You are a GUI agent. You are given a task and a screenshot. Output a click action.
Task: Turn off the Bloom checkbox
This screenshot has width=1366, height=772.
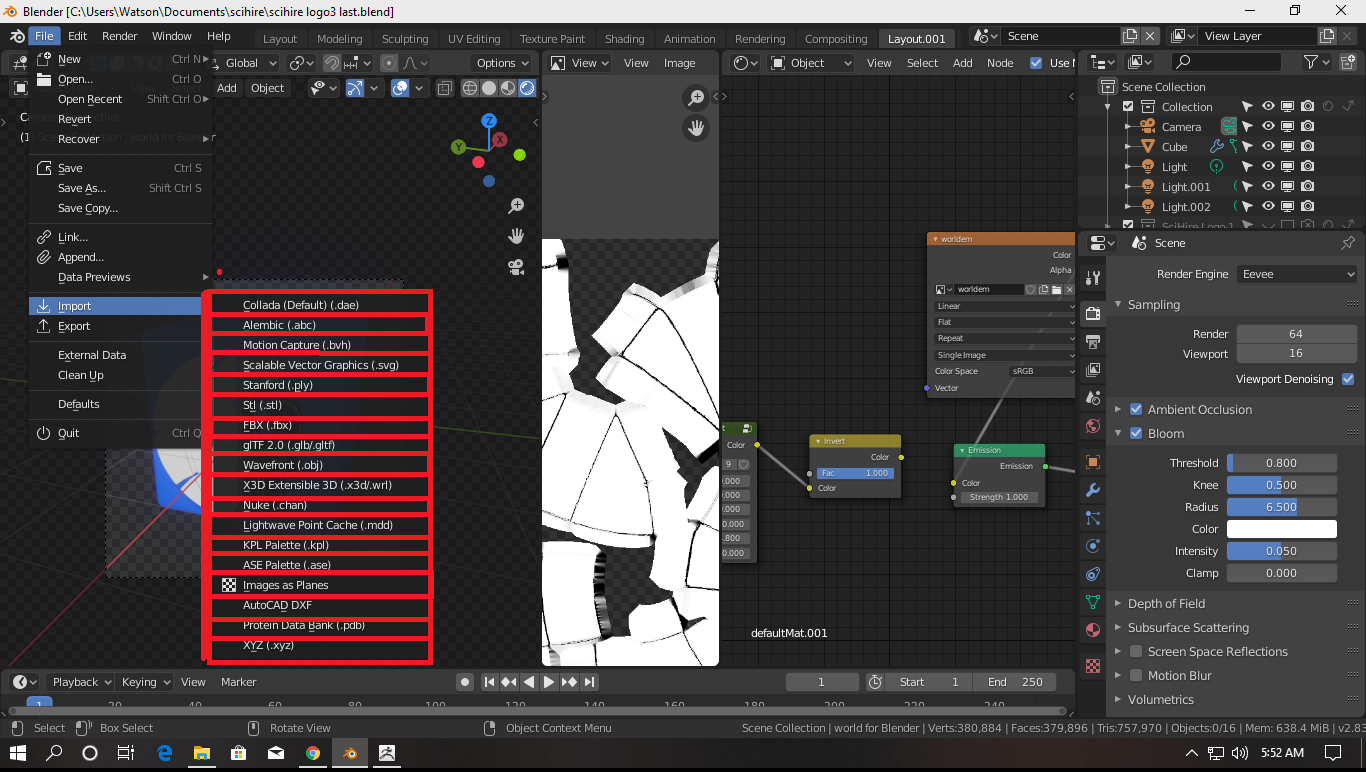click(x=1136, y=433)
